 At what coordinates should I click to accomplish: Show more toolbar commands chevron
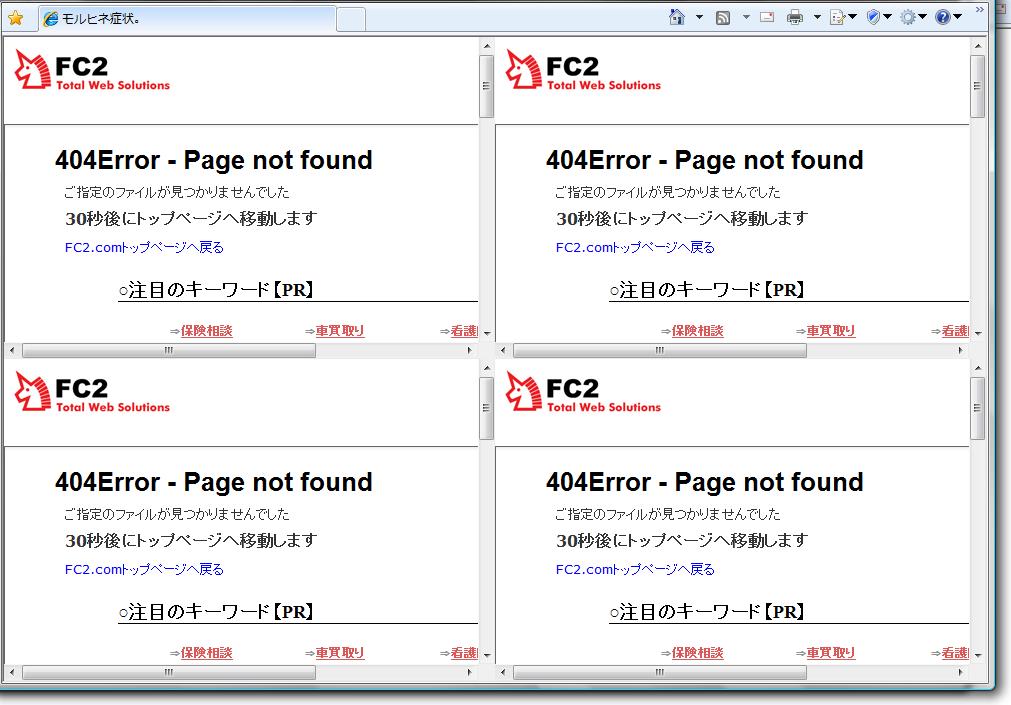[x=979, y=10]
